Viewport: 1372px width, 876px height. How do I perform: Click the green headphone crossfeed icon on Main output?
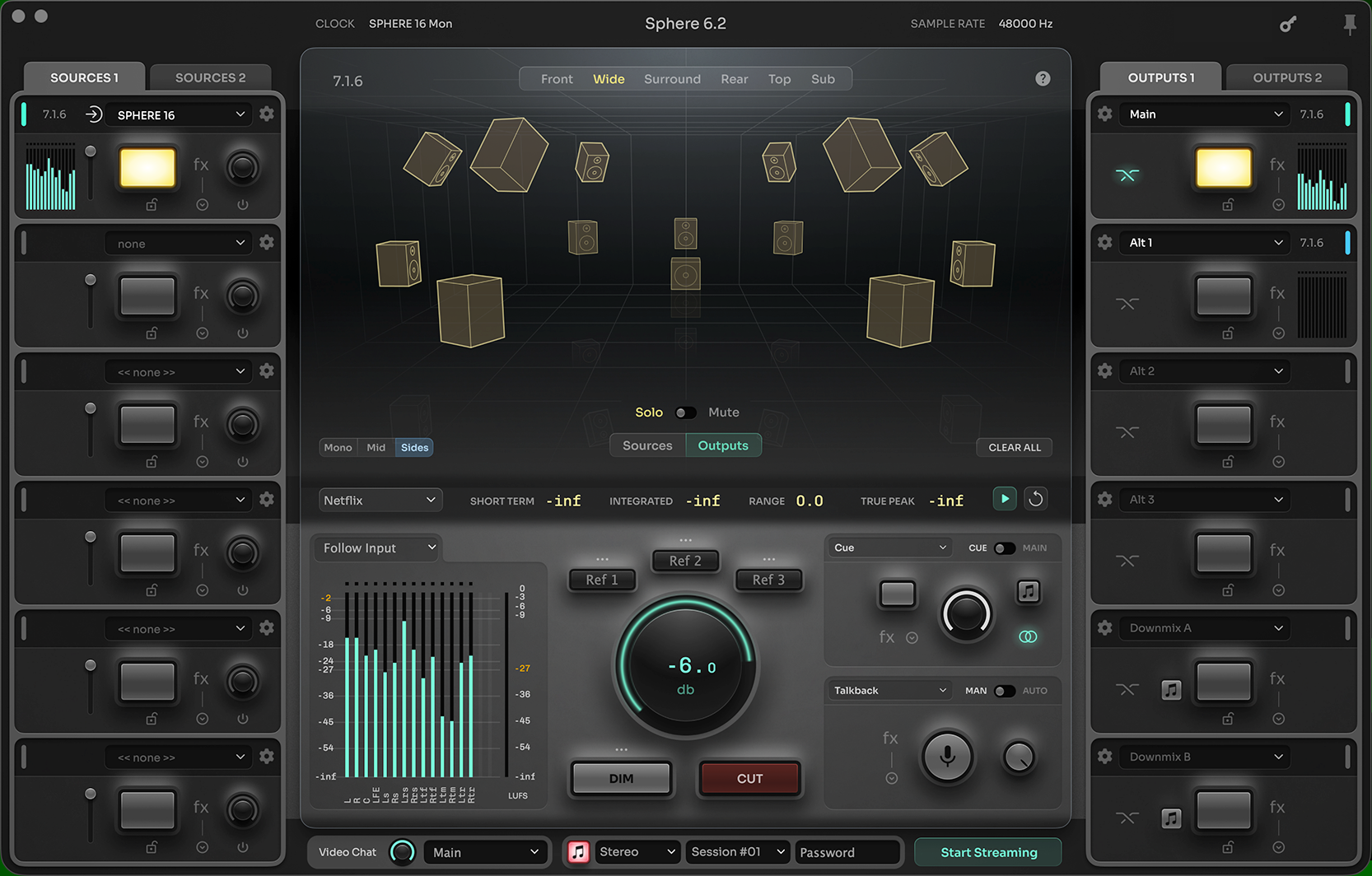[1128, 175]
